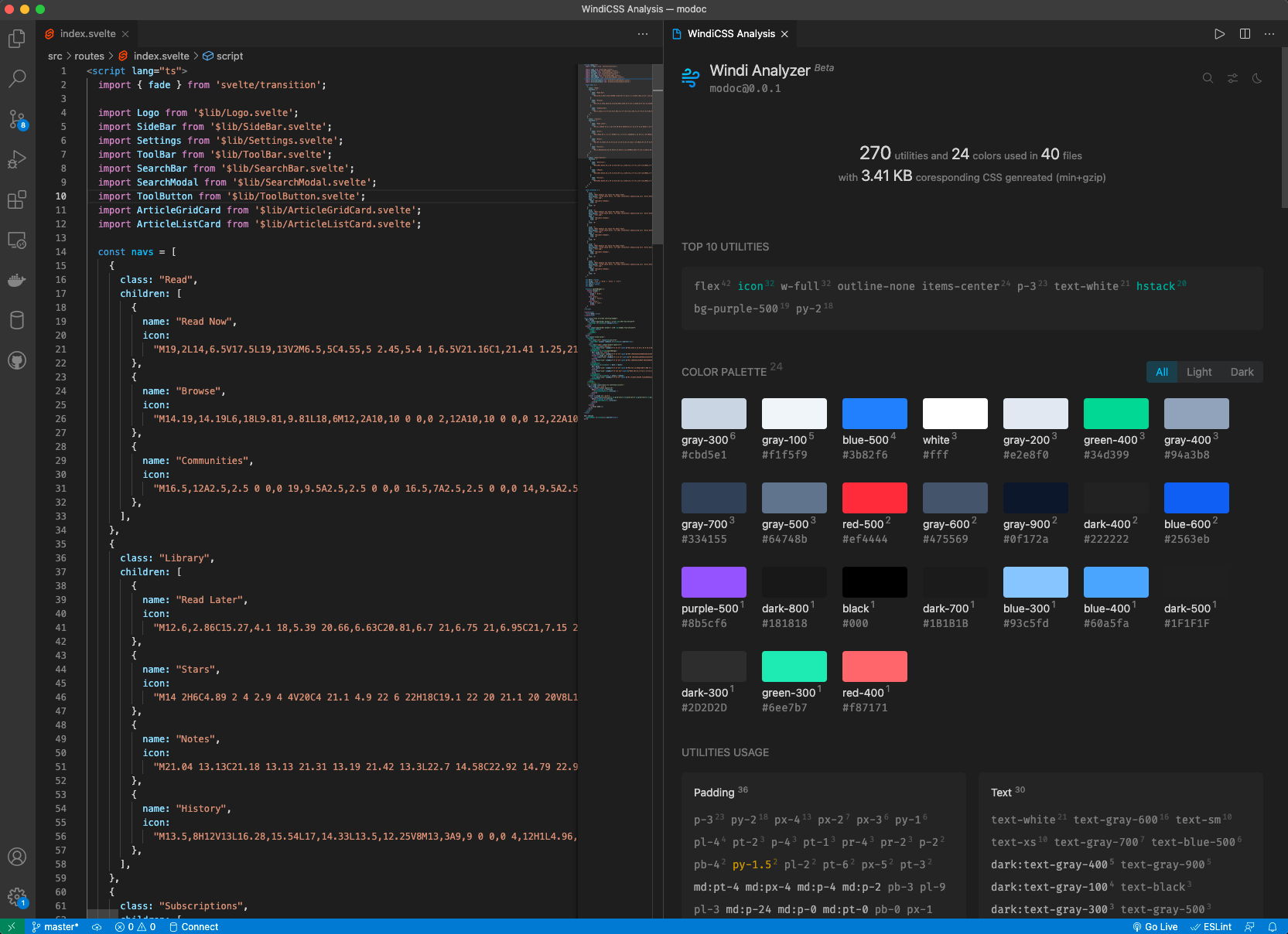Toggle dark mode moon icon in analyzer
The width and height of the screenshot is (1288, 934).
[1257, 78]
